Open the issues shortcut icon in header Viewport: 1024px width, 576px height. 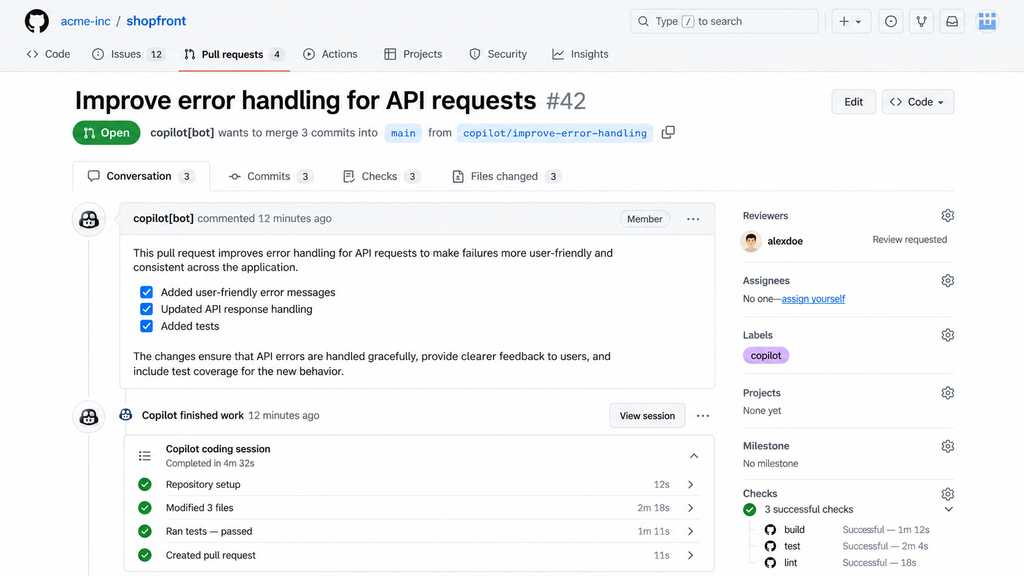tap(891, 22)
